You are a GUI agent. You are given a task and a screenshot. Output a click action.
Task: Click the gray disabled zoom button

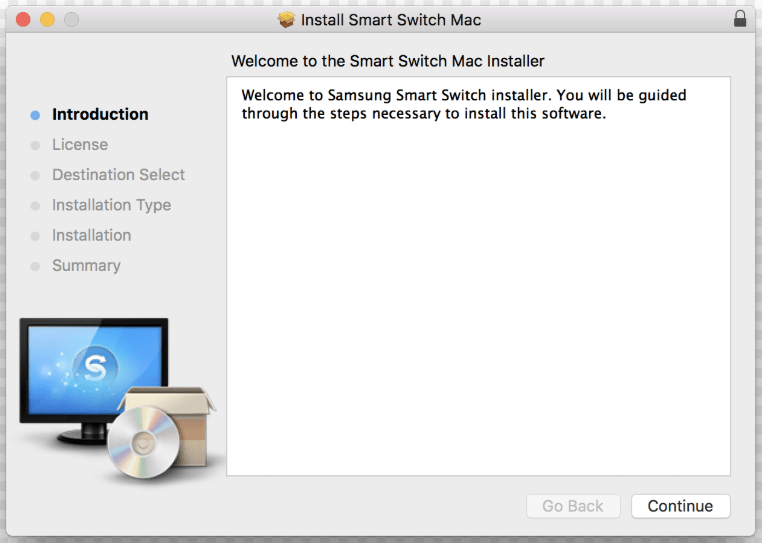71,19
